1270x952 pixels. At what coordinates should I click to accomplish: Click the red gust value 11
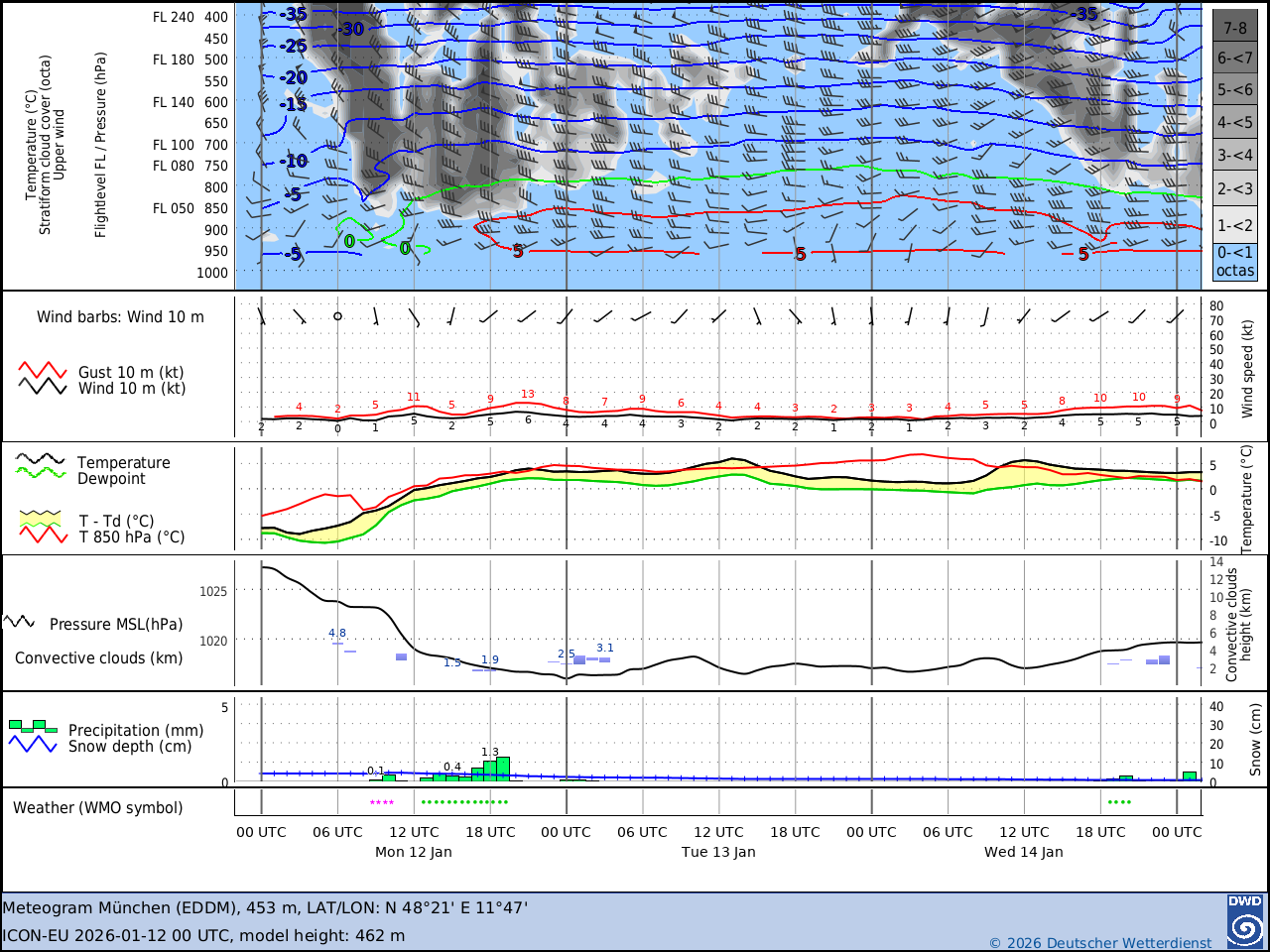tap(414, 397)
